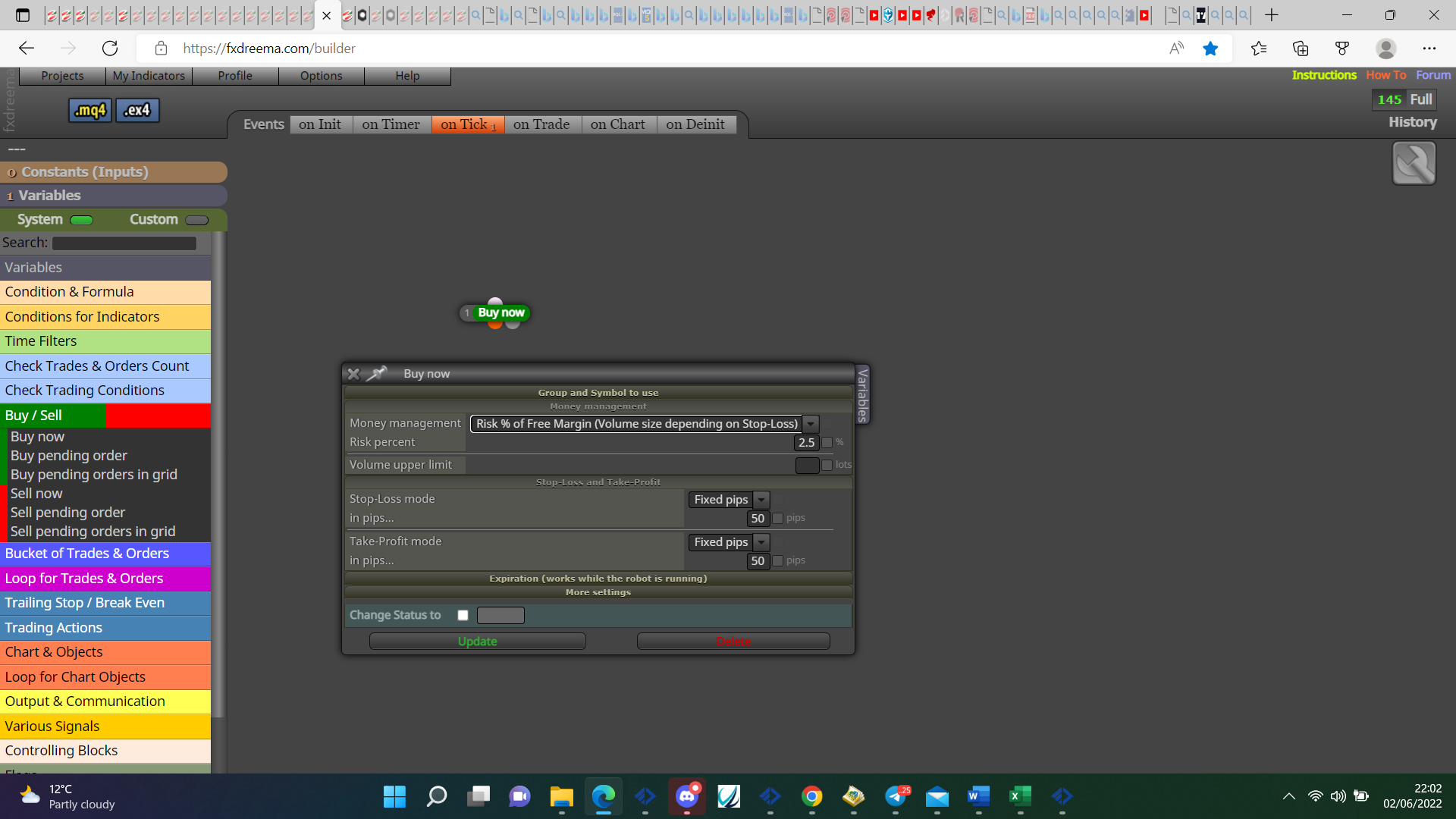
Task: Open browser profile avatar
Action: click(x=1386, y=49)
